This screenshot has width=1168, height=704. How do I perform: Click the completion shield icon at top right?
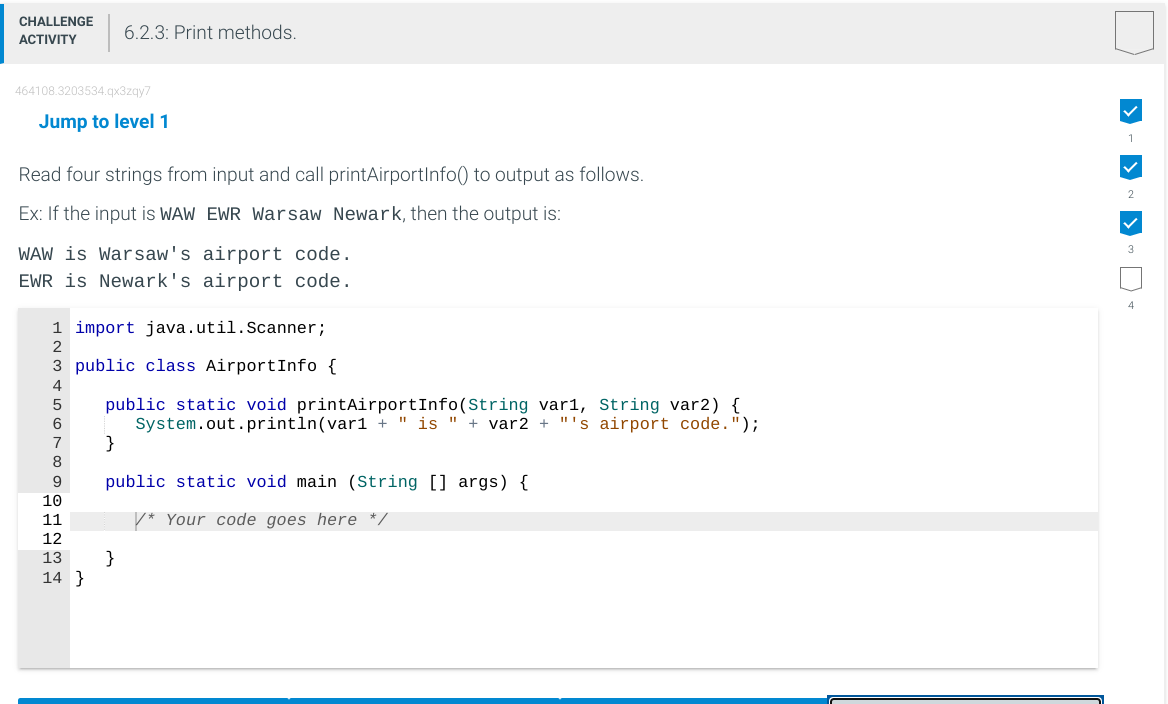click(x=1134, y=31)
